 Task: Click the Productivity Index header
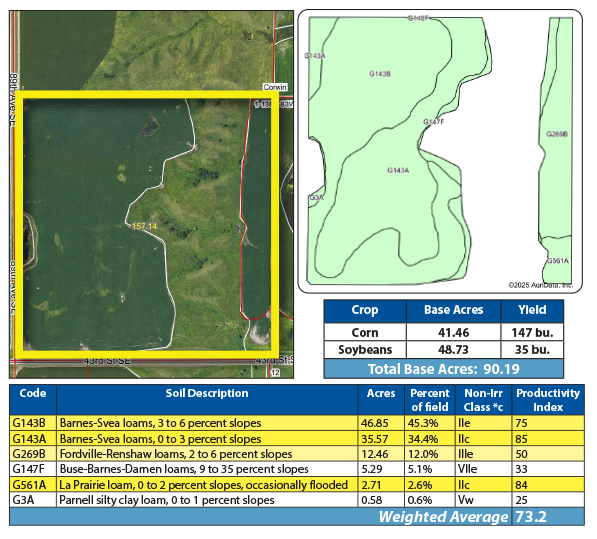point(548,400)
